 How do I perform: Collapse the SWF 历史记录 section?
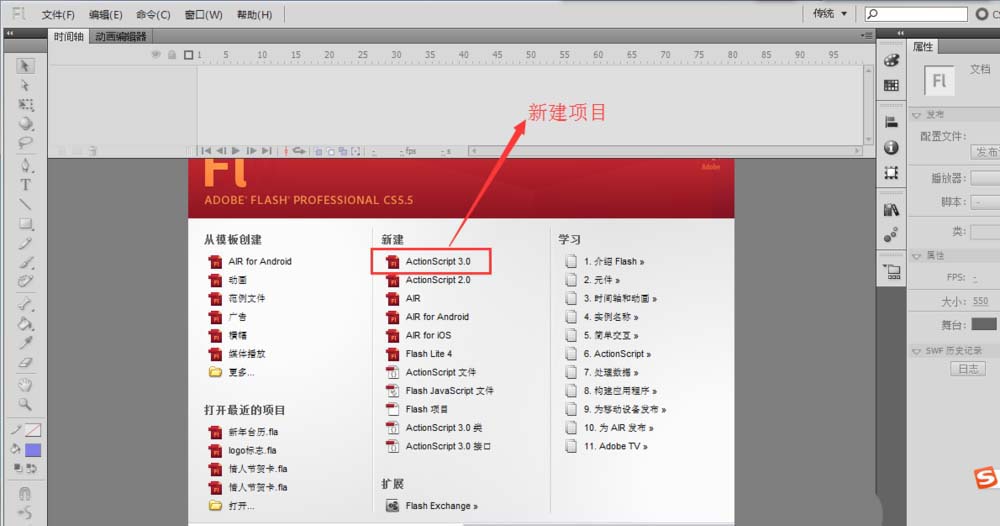(x=916, y=351)
